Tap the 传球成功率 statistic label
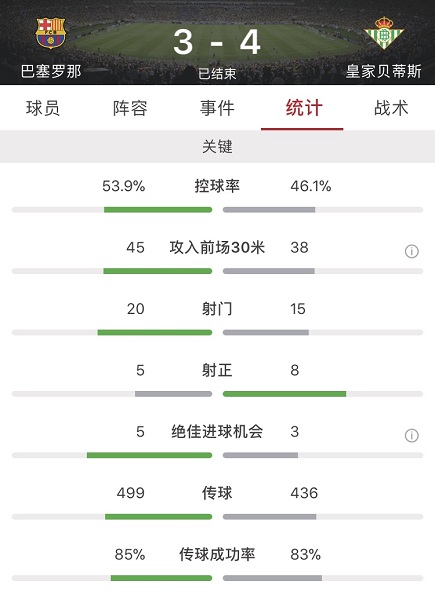The height and width of the screenshot is (592, 435). (x=217, y=554)
